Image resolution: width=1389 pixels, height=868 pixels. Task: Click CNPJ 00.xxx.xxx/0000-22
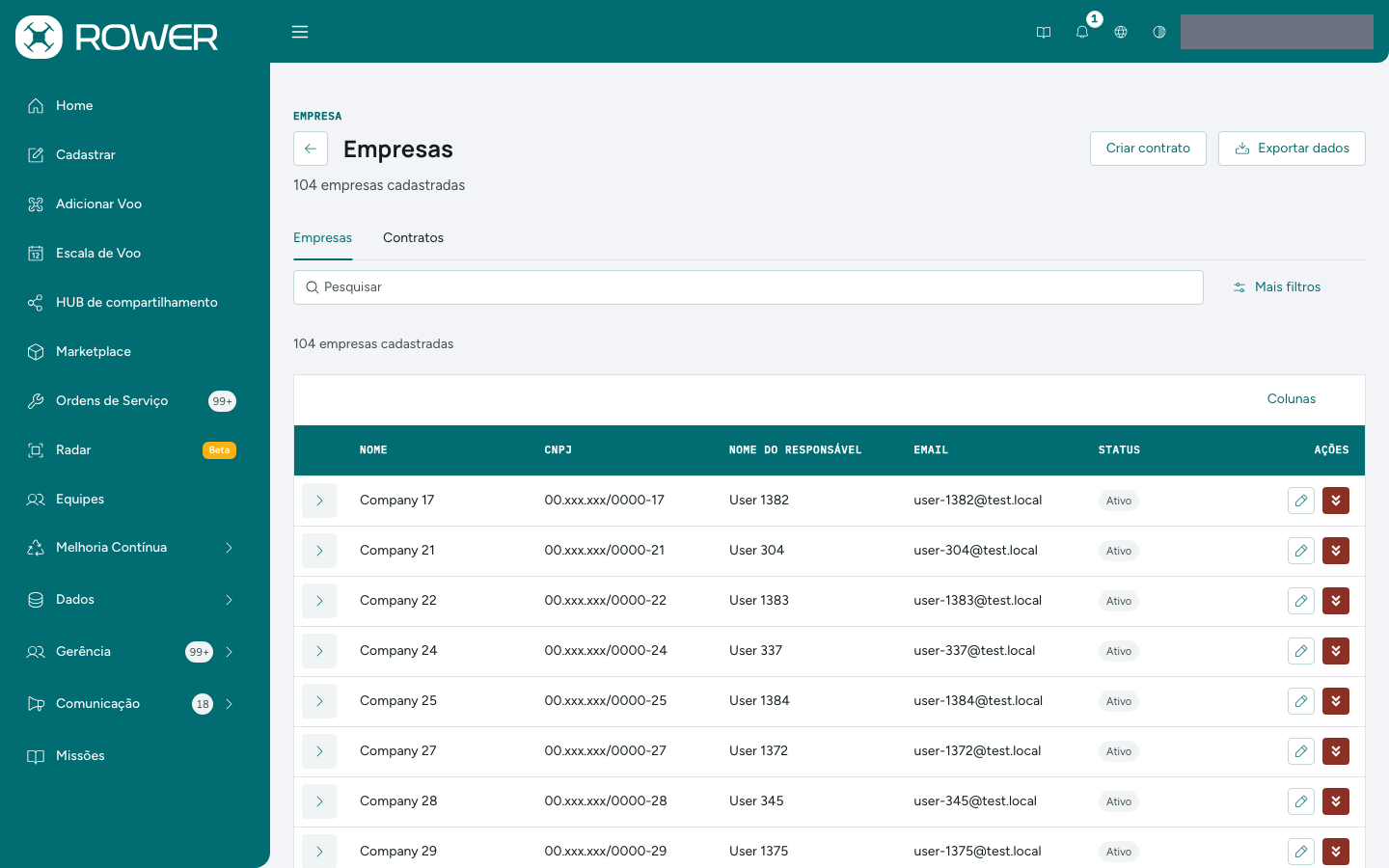point(606,601)
